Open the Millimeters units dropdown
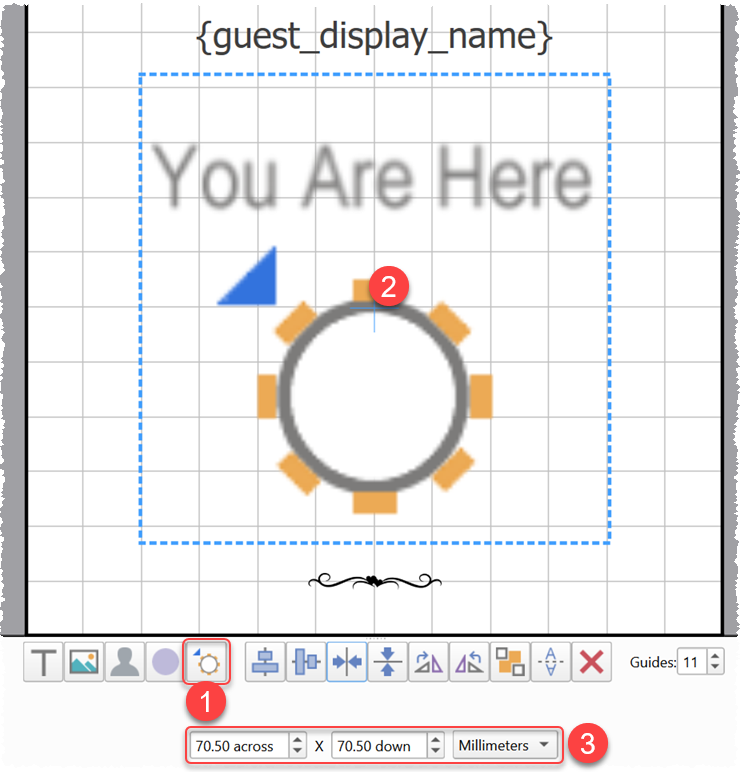Screen dimensions: 740x772 click(x=504, y=746)
